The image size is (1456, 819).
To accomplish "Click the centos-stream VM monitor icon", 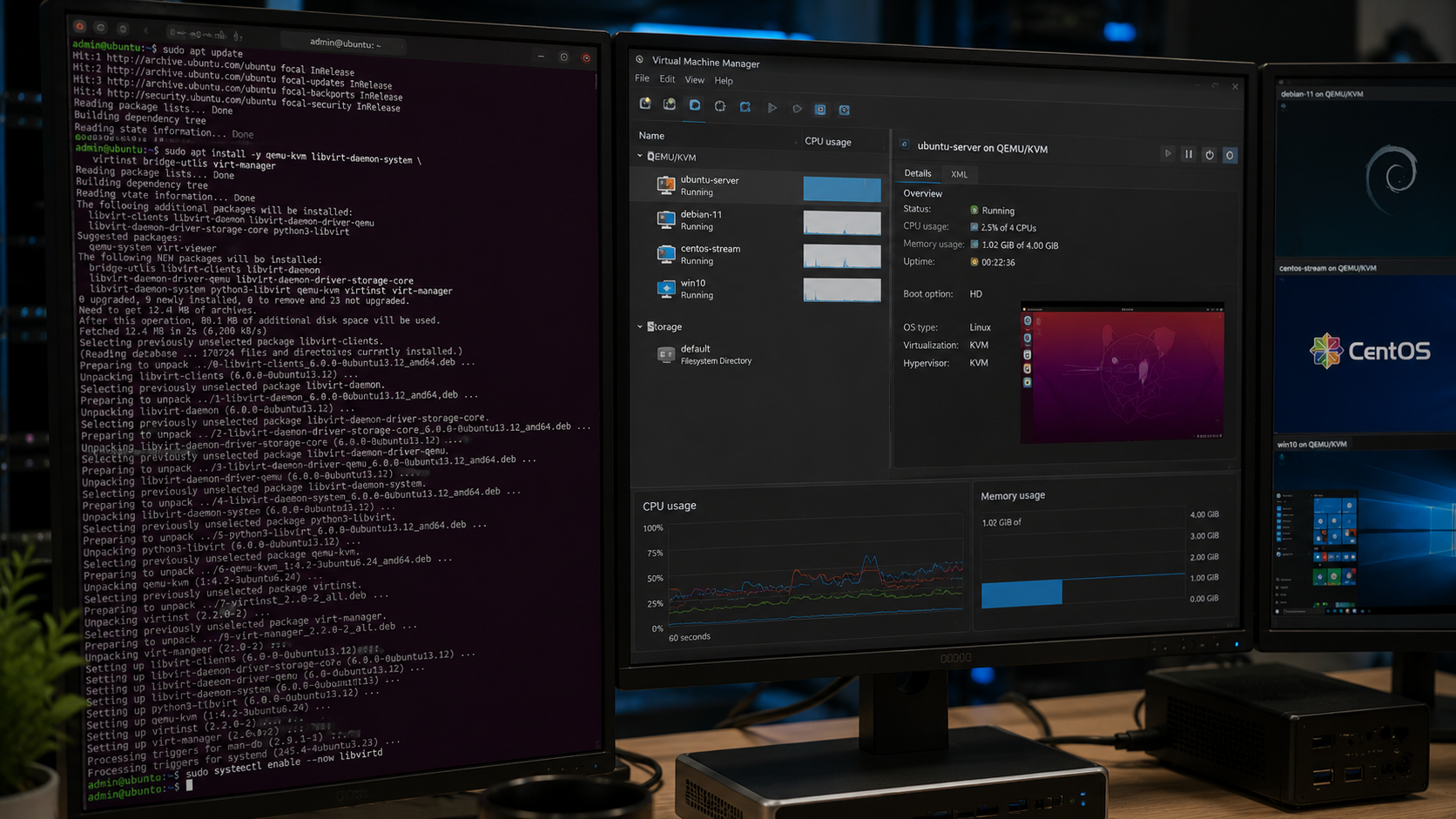I will [666, 253].
